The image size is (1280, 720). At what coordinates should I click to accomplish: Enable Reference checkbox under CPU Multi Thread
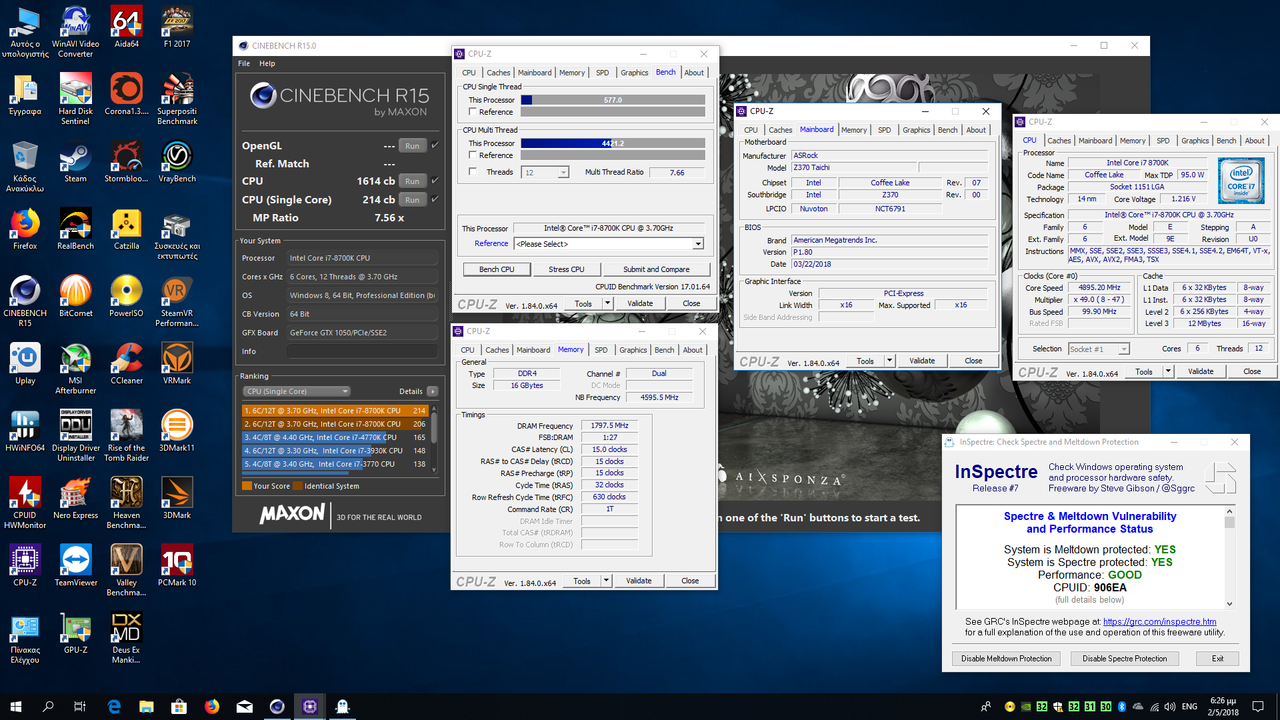(472, 155)
